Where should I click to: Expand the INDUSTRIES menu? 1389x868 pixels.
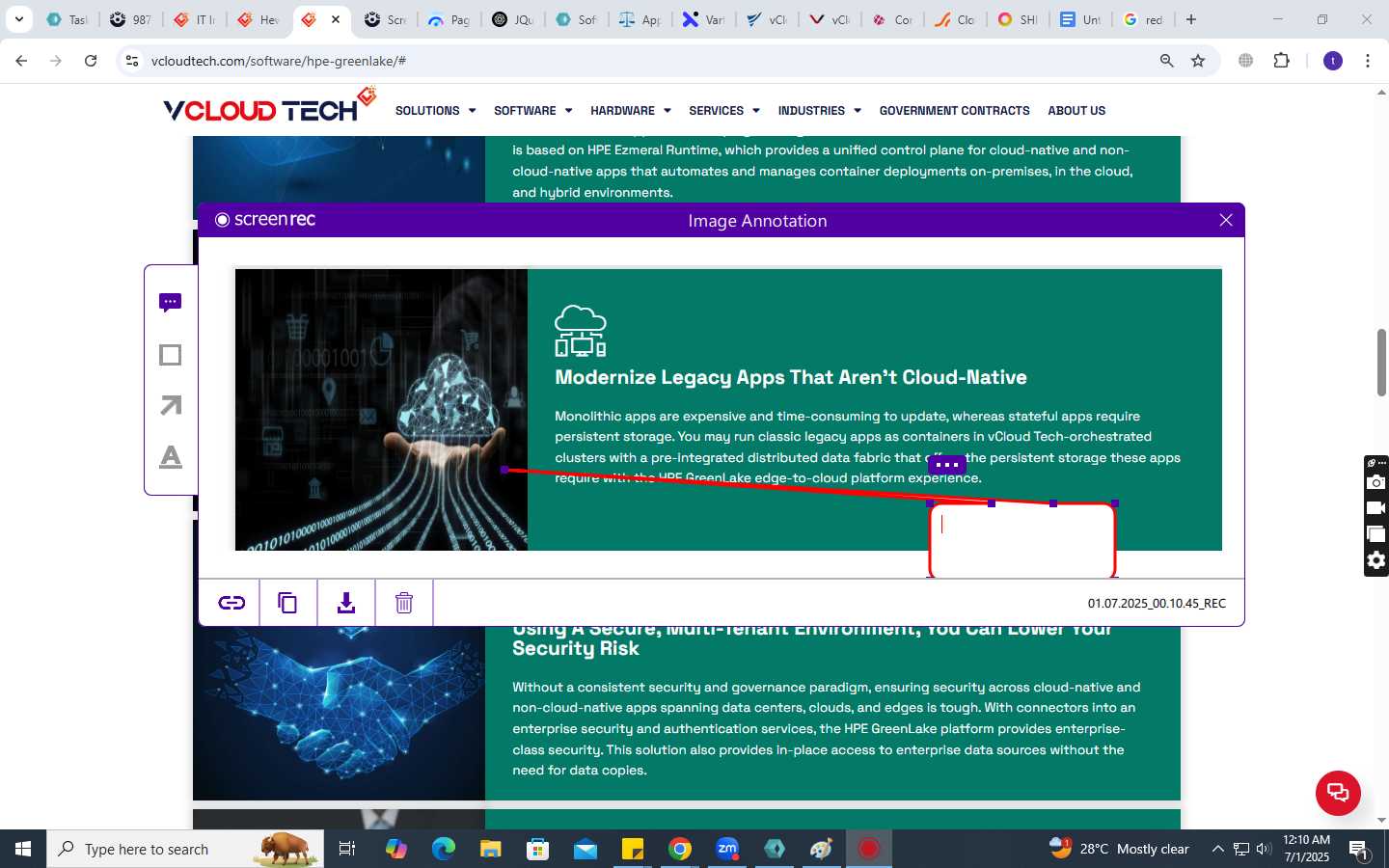819,111
